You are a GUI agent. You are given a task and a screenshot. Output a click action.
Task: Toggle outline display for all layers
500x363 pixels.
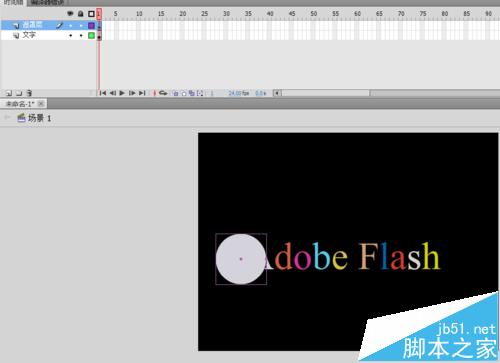coord(91,14)
